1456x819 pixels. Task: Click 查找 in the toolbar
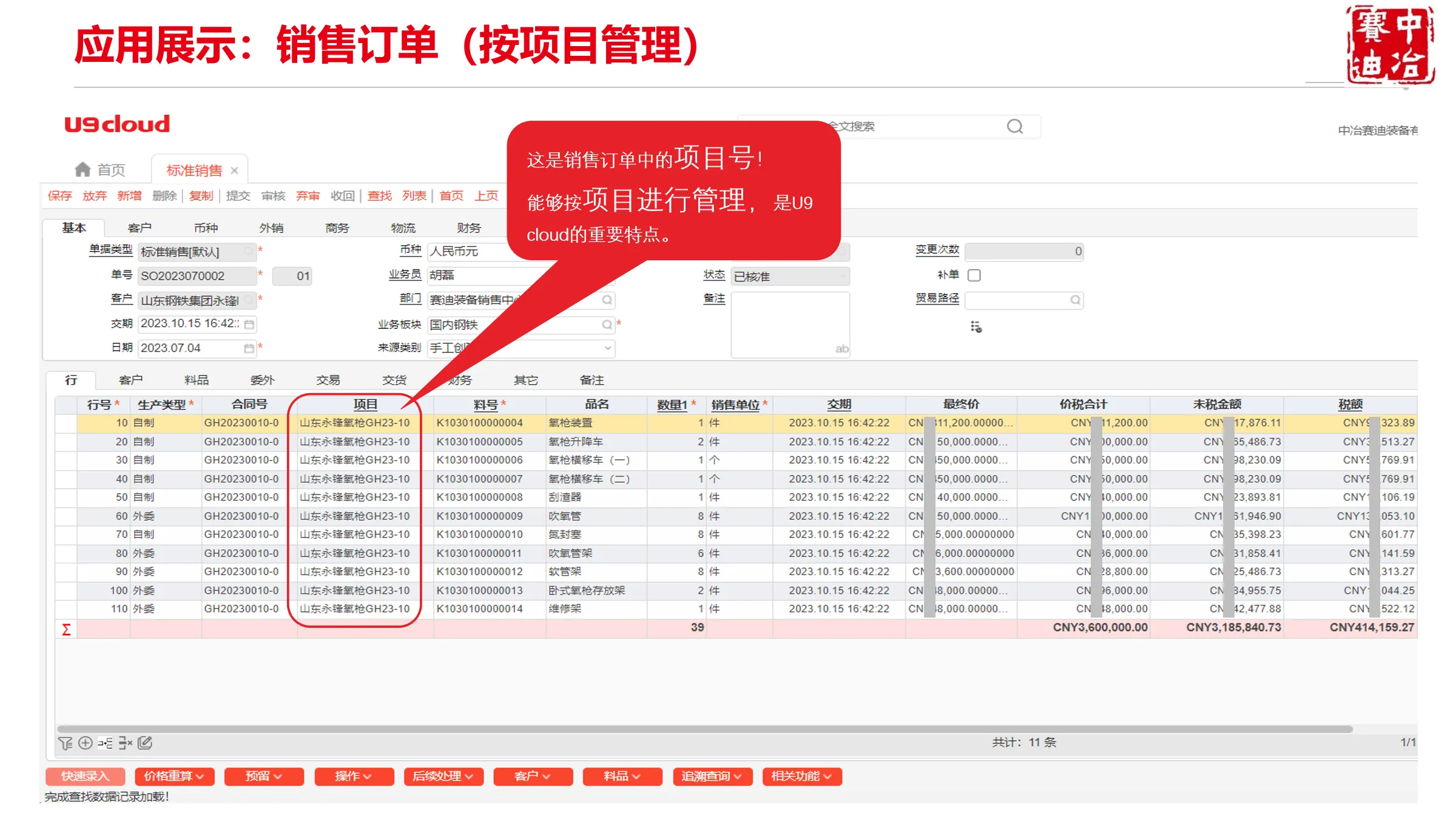380,196
